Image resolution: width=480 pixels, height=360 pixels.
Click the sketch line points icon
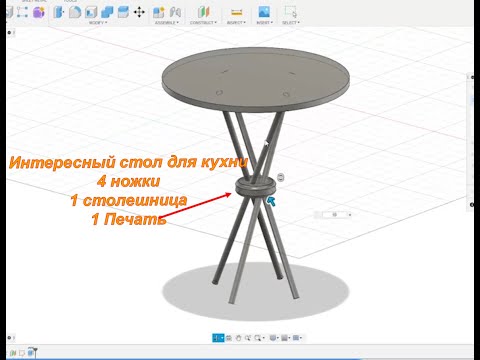pos(22,12)
